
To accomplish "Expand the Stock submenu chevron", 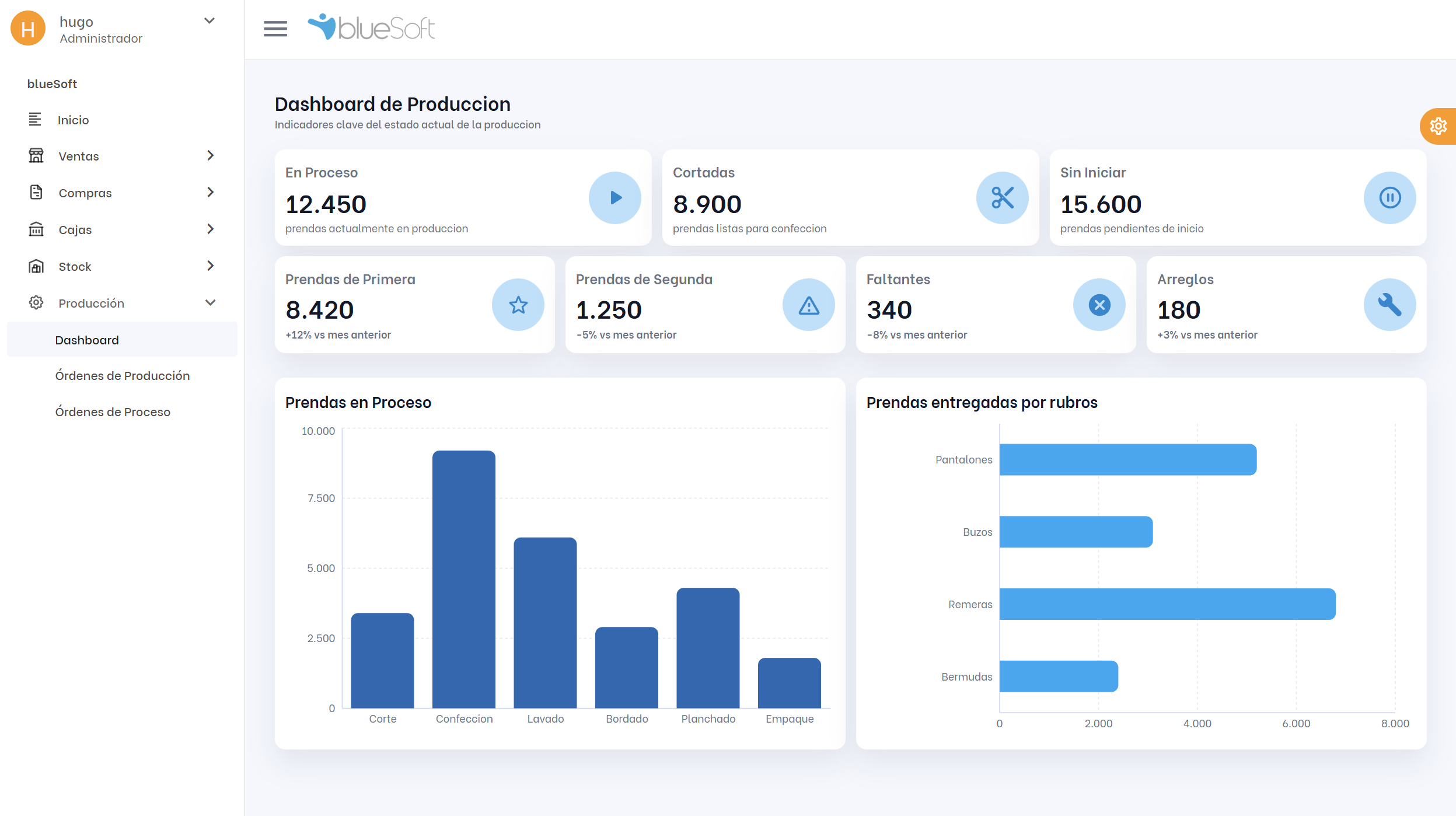I will click(211, 266).
